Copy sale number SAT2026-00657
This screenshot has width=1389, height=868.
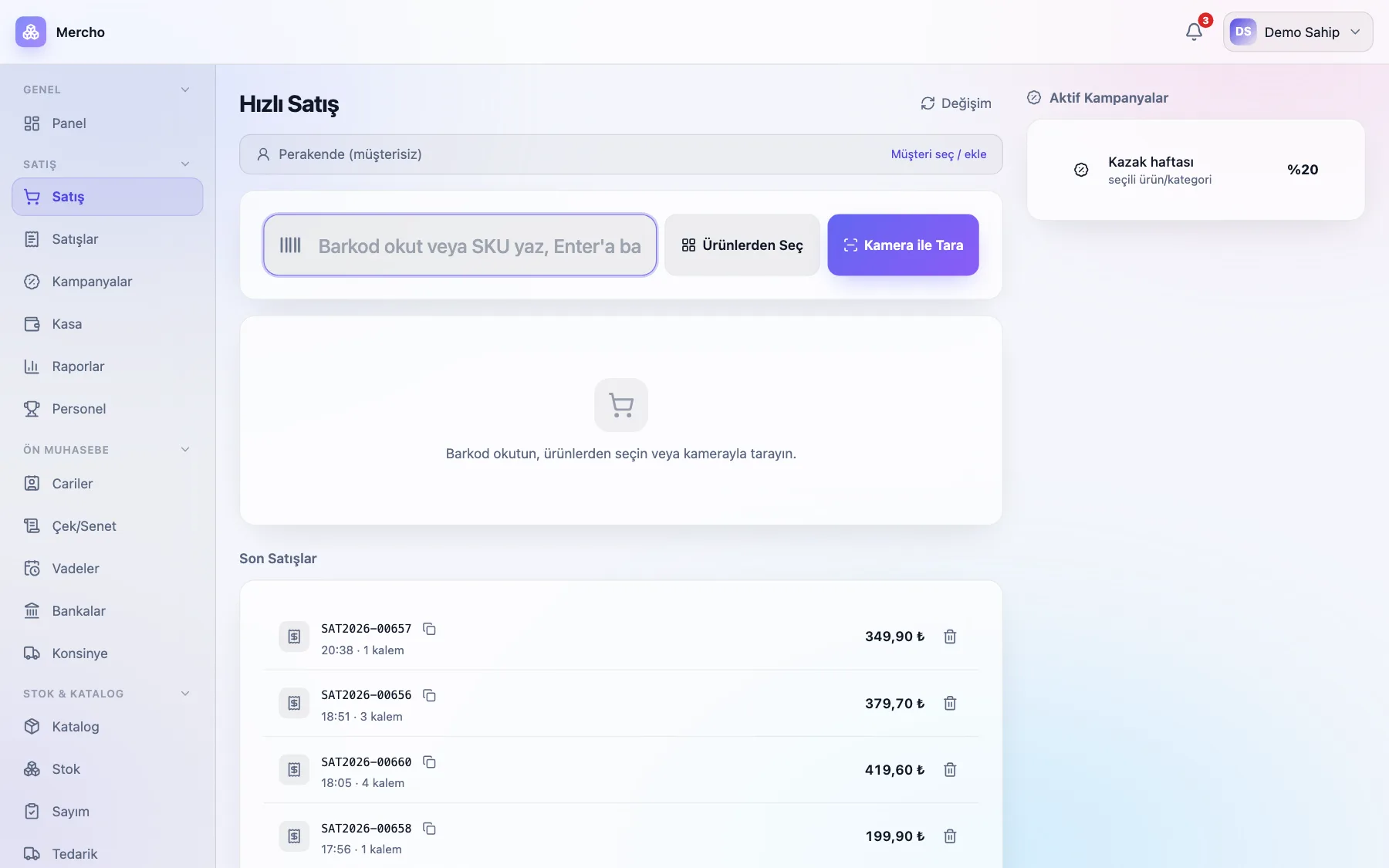click(x=430, y=630)
